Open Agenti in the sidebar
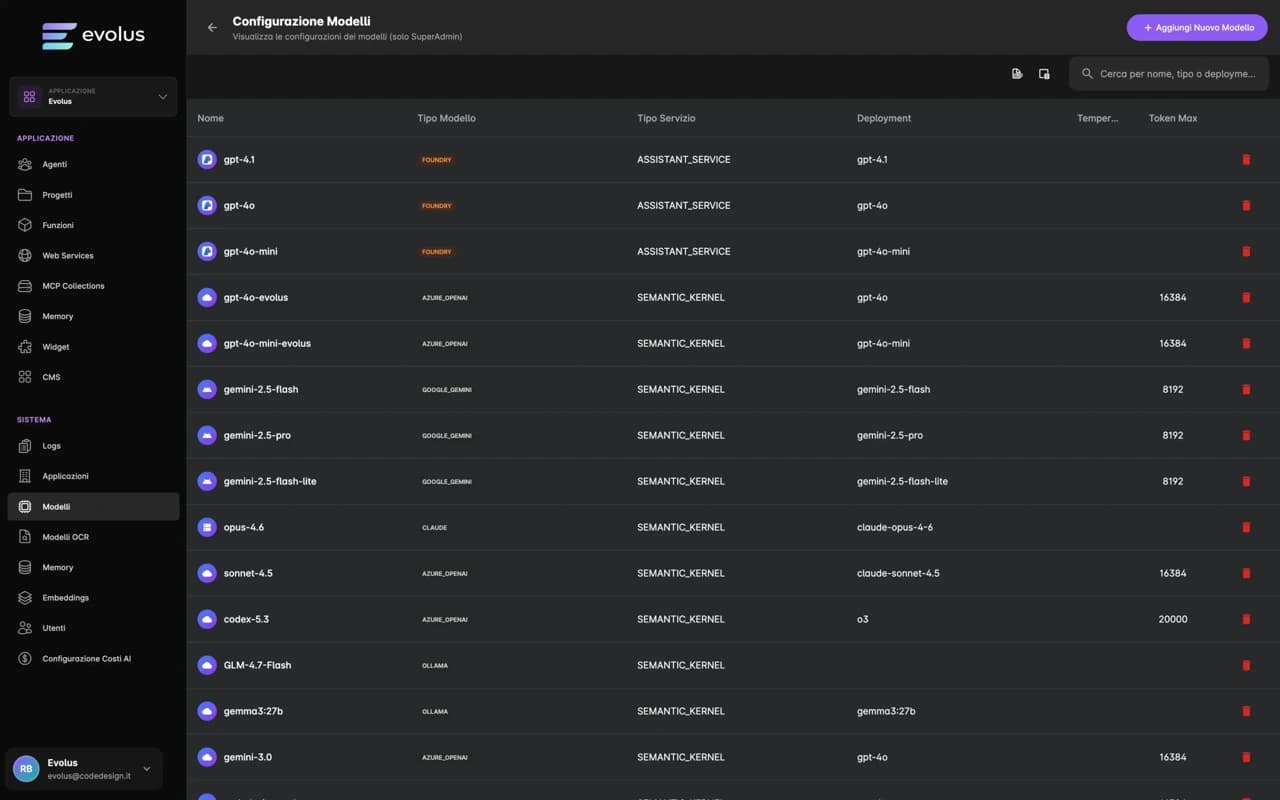The height and width of the screenshot is (800, 1280). [x=54, y=164]
